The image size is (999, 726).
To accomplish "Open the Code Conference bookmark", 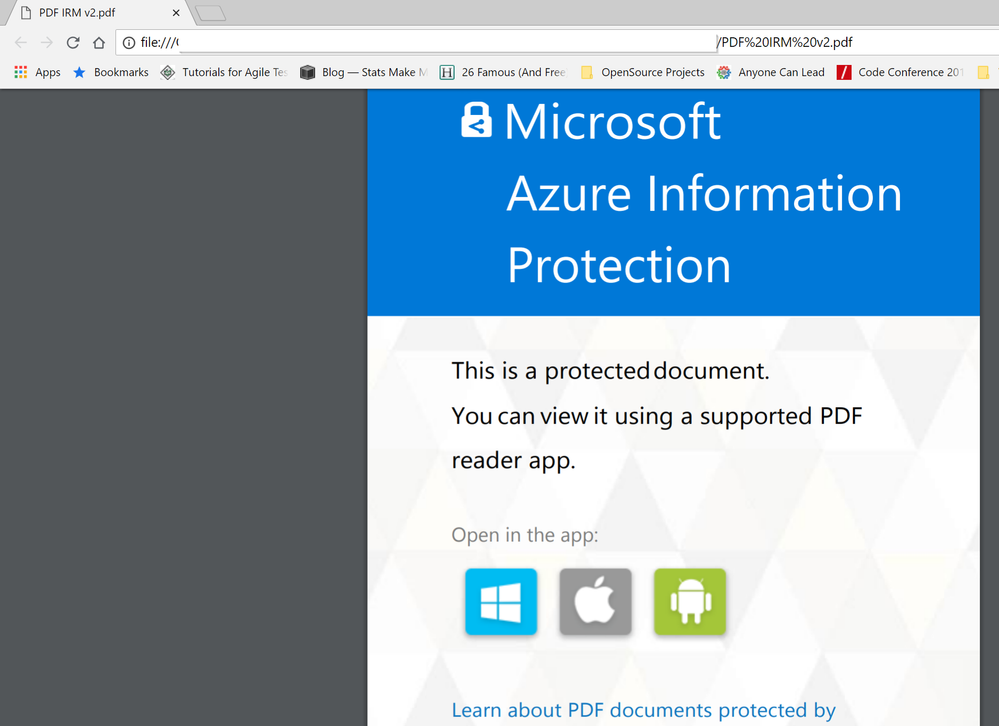I will click(901, 73).
